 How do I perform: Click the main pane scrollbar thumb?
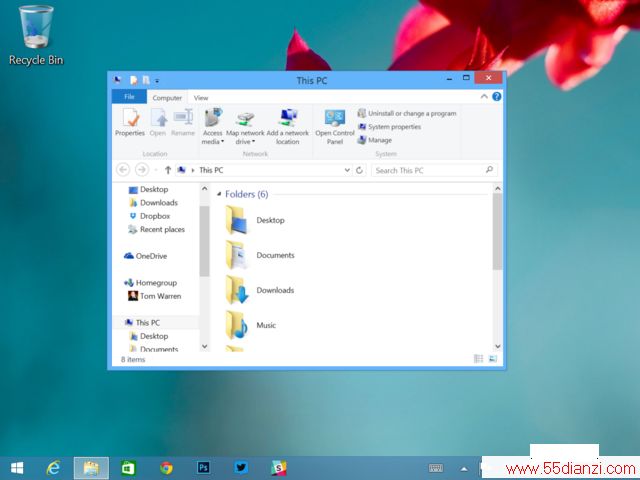(x=498, y=231)
